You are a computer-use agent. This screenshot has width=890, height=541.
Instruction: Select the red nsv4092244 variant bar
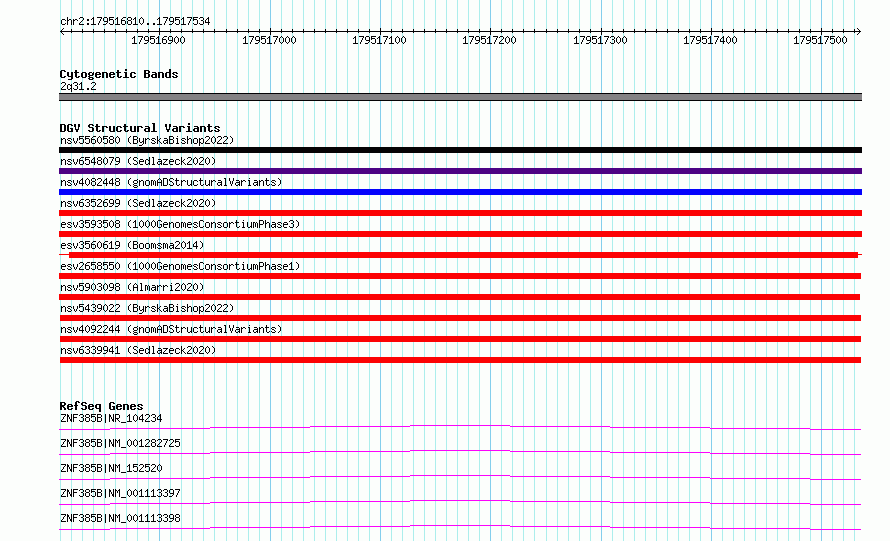click(x=460, y=339)
